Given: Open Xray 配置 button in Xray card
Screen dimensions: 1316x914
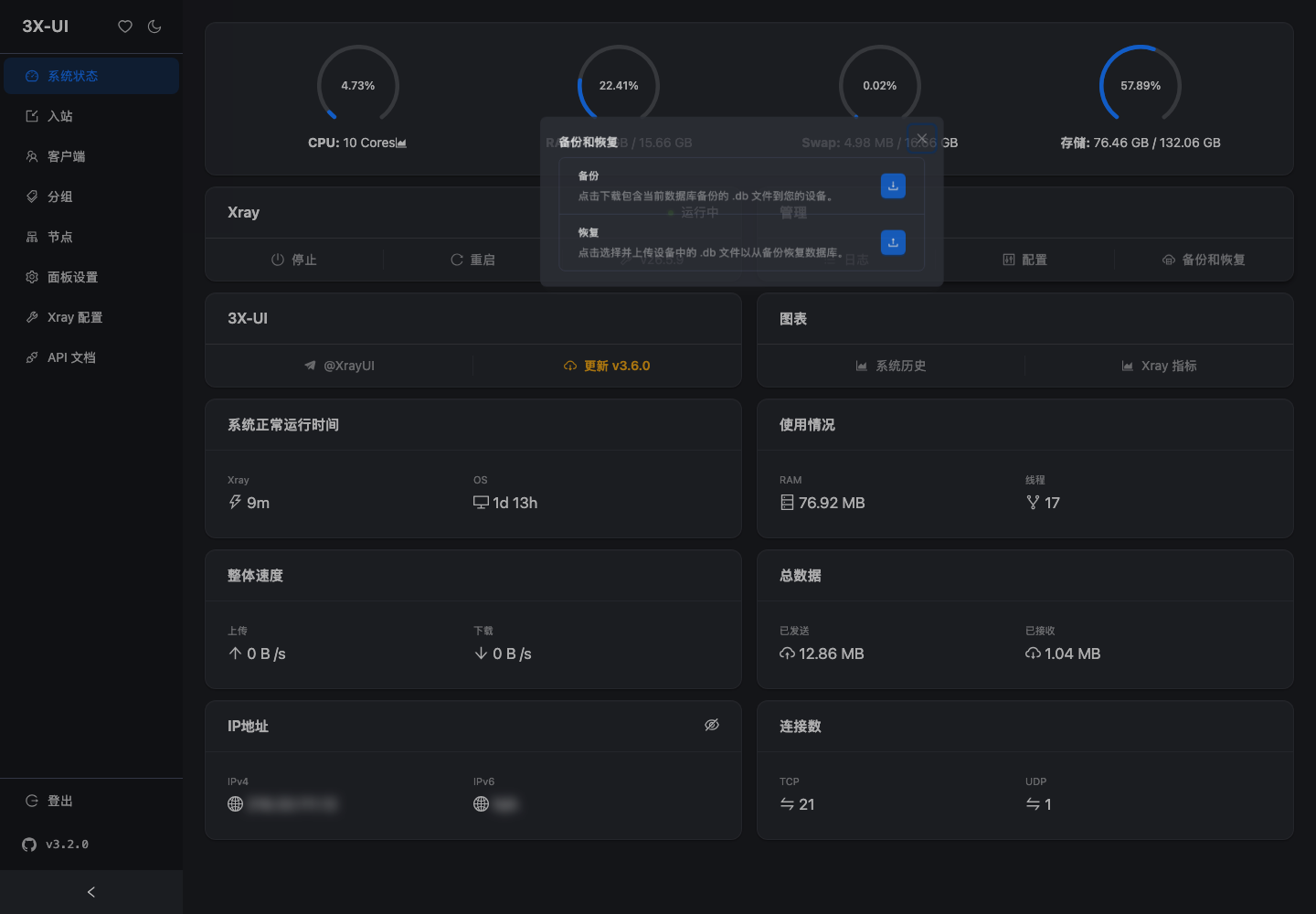Looking at the screenshot, I should pyautogui.click(x=1024, y=260).
